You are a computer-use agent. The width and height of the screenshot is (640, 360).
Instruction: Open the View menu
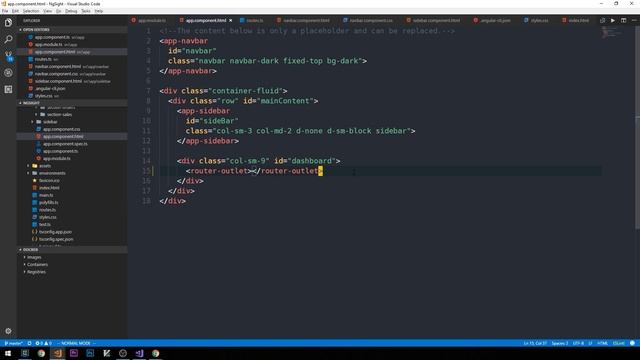point(47,11)
